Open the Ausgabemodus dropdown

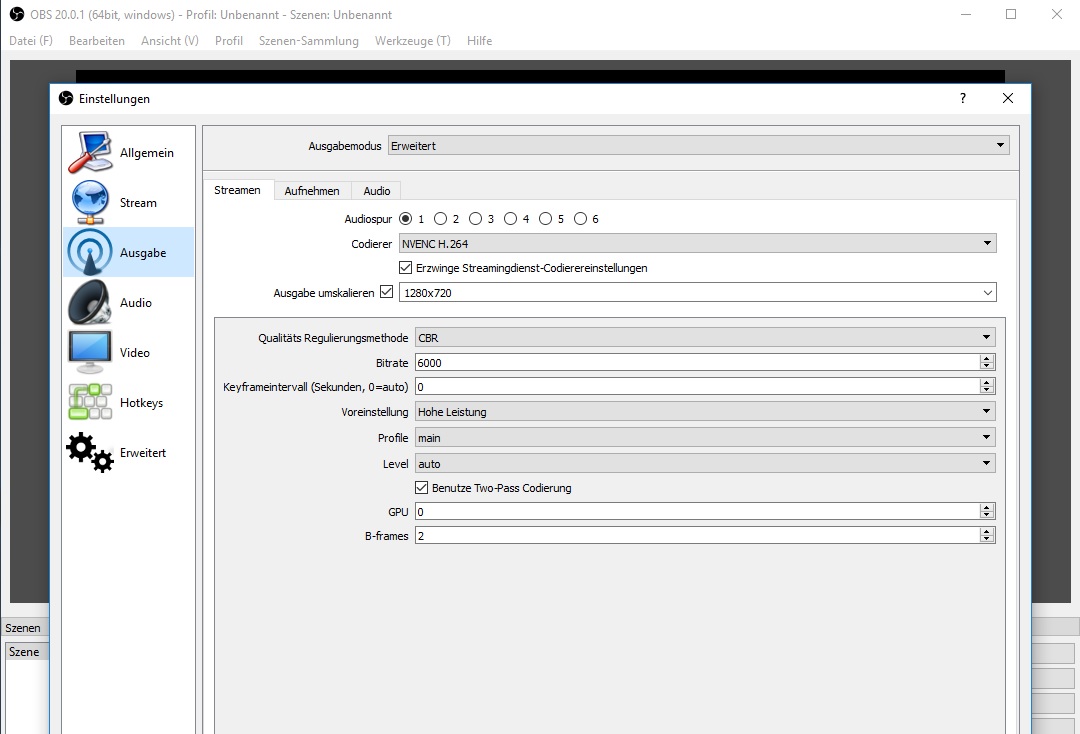698,146
